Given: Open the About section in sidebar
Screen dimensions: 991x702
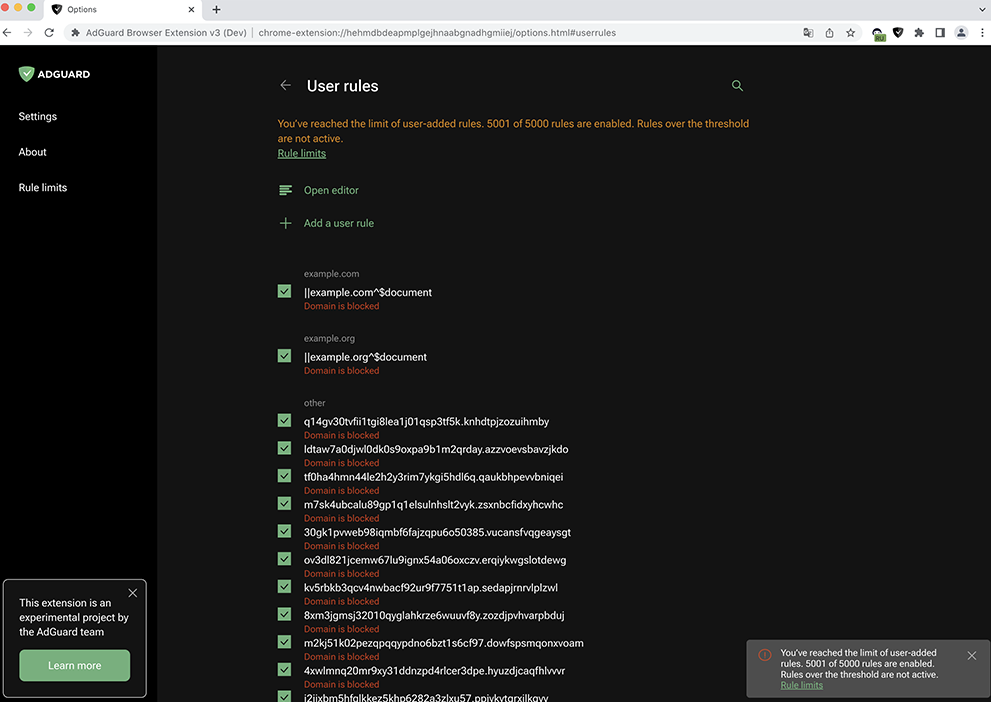Looking at the screenshot, I should 33,152.
